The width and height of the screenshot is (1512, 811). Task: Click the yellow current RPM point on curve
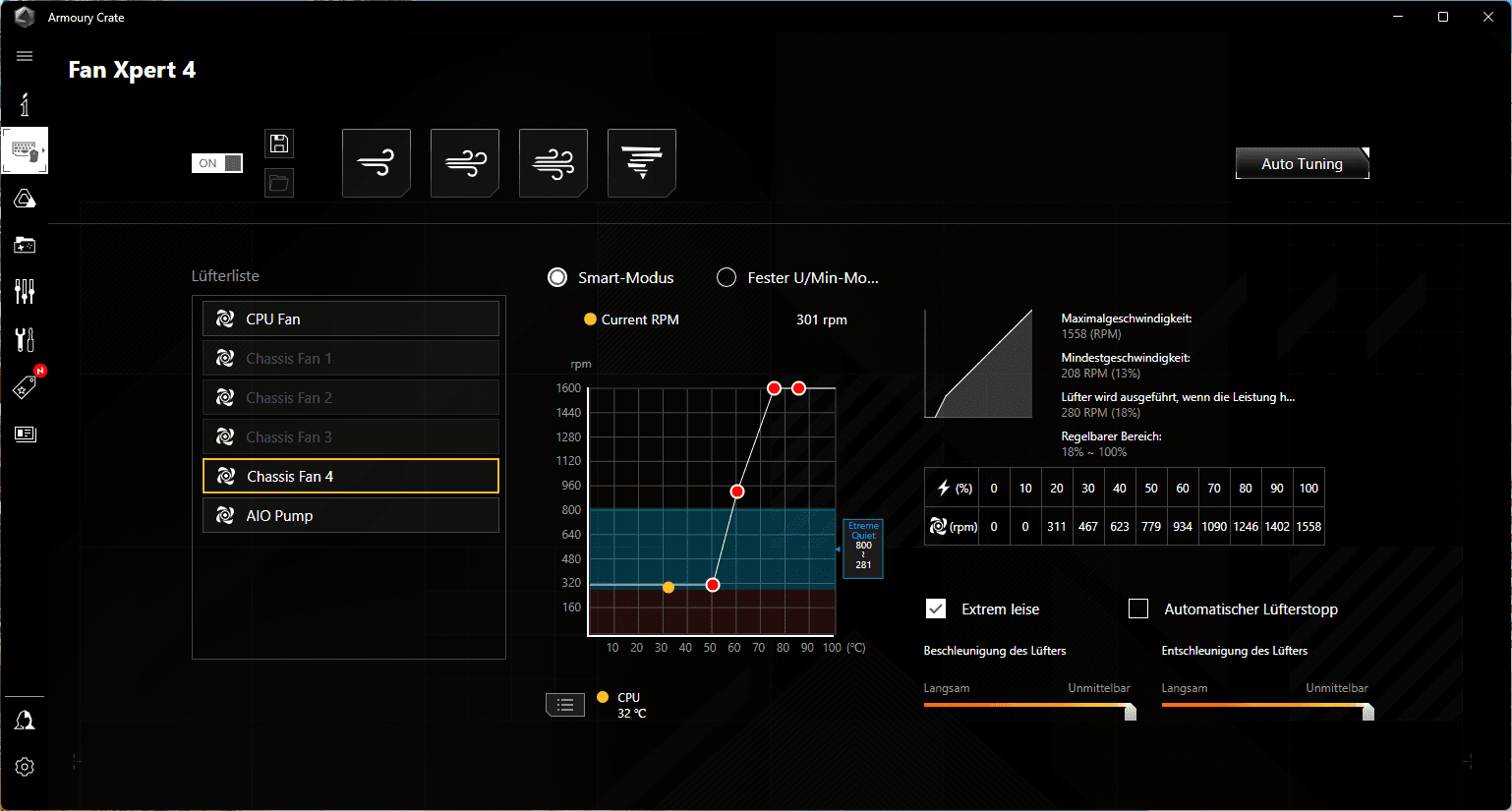click(669, 587)
